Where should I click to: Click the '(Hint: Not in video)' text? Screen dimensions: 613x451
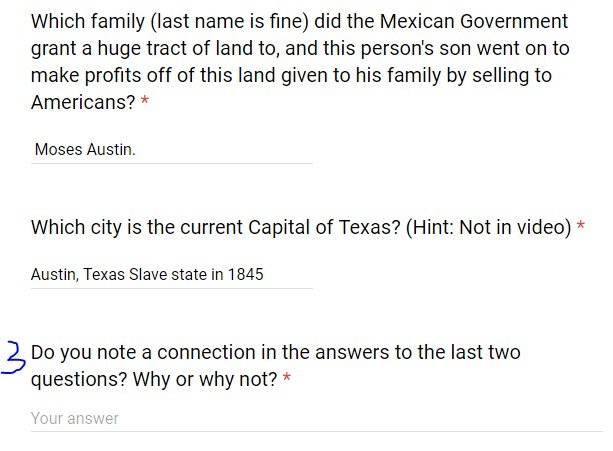489,227
